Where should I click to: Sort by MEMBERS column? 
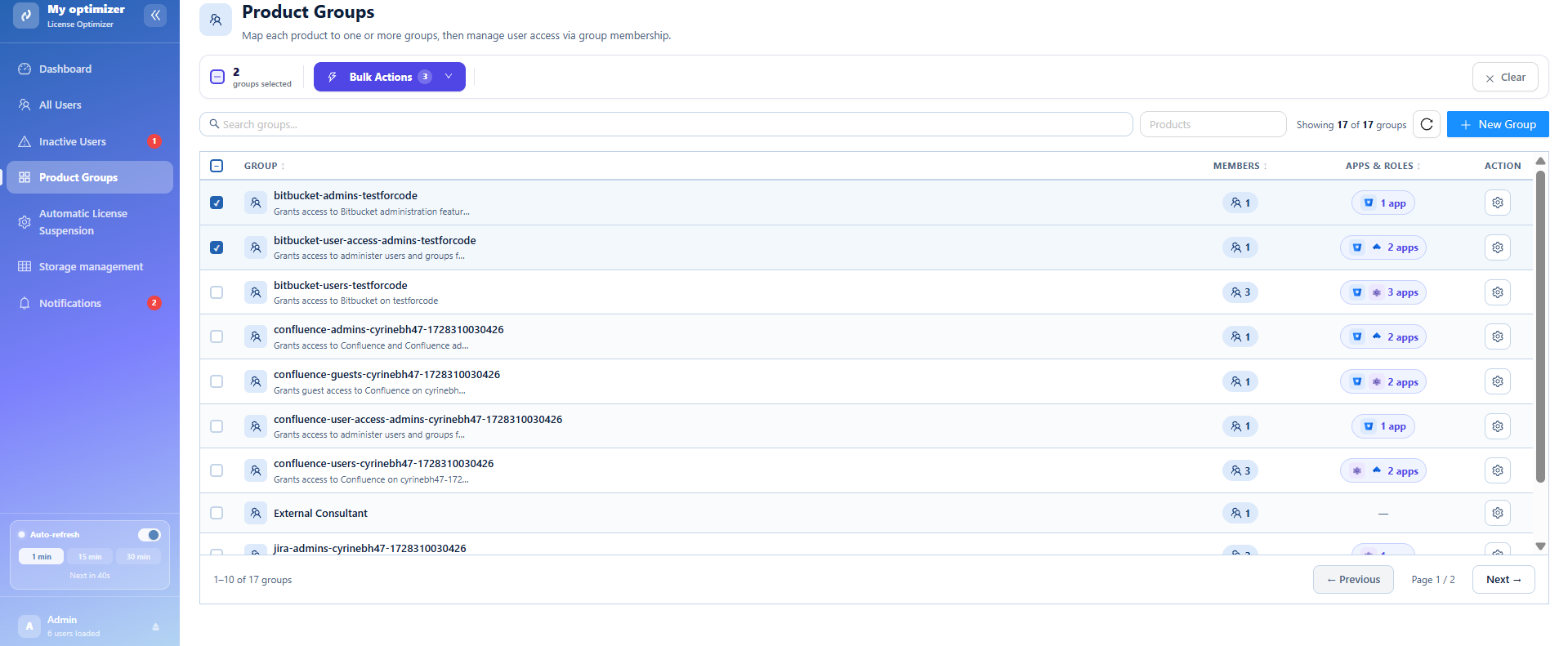click(x=1240, y=166)
